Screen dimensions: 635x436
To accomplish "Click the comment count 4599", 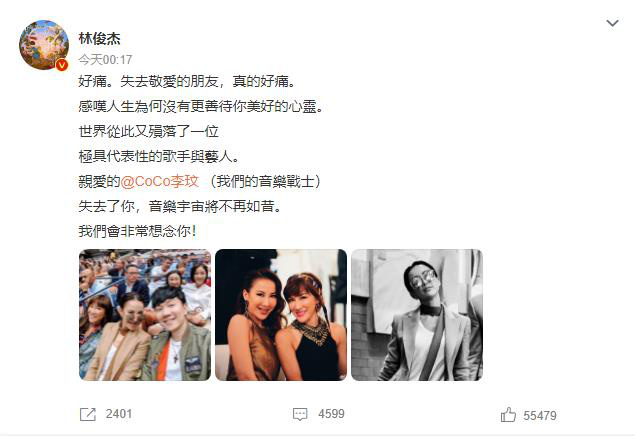I will pyautogui.click(x=331, y=414).
